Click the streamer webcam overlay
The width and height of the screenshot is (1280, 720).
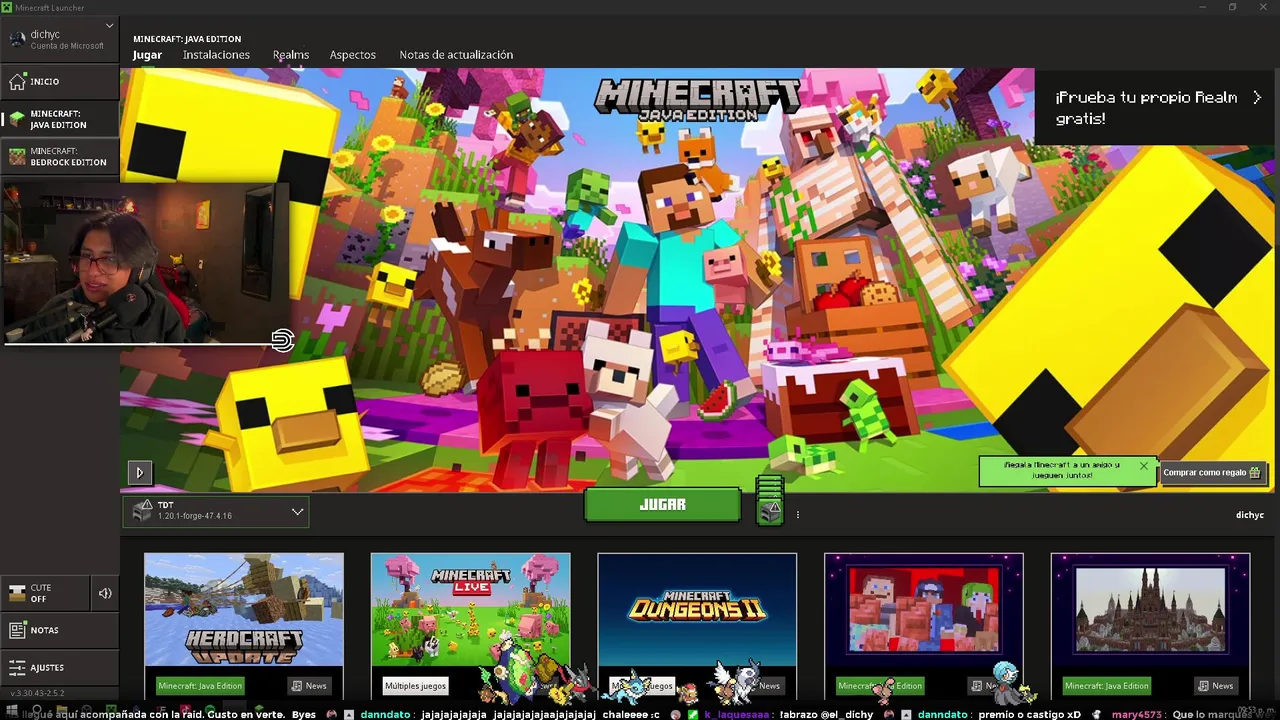(145, 263)
